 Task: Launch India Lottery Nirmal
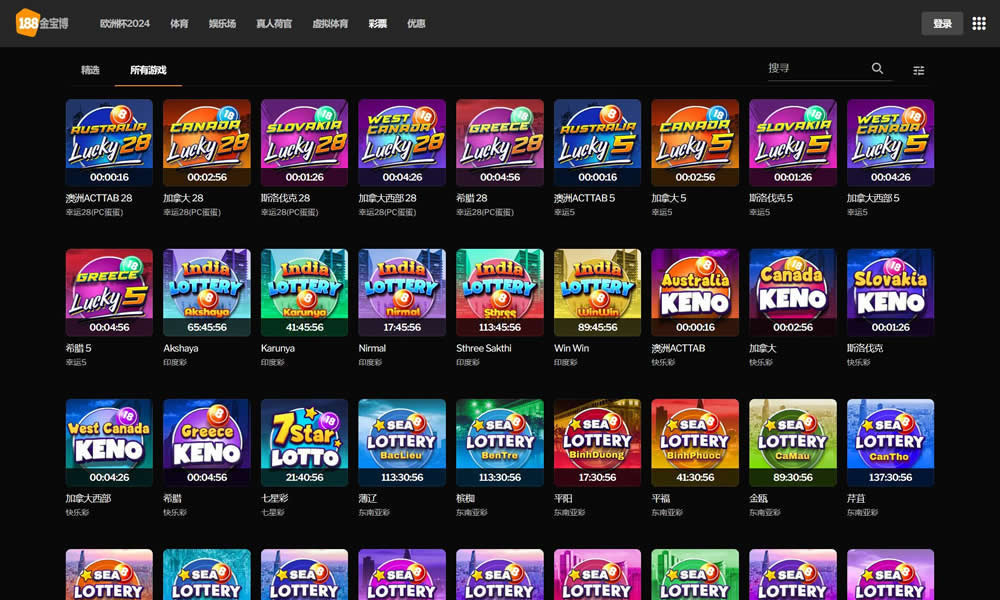pyautogui.click(x=402, y=293)
